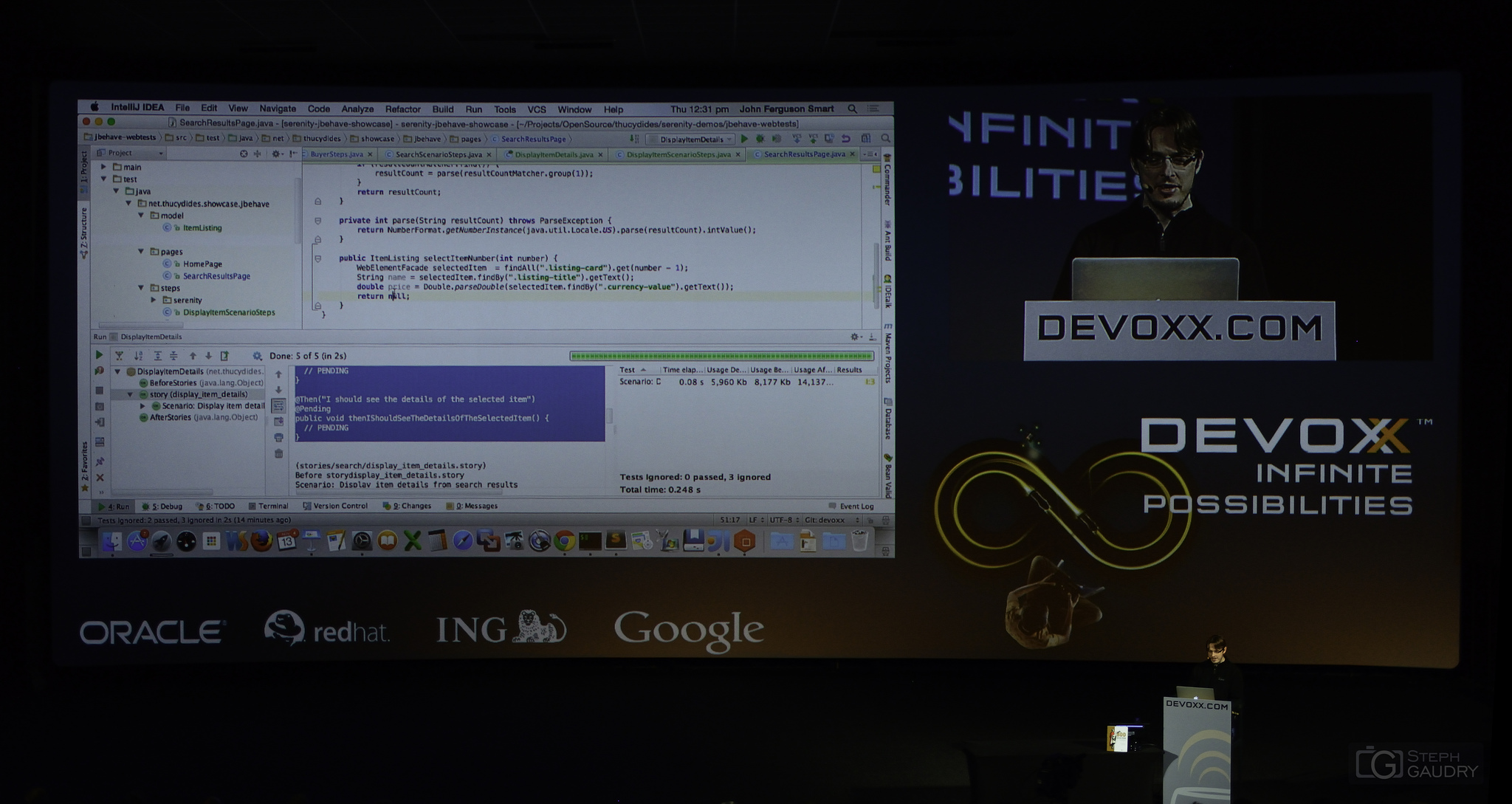Switch to BuyerSteps.java tab
The width and height of the screenshot is (1512, 804).
336,154
